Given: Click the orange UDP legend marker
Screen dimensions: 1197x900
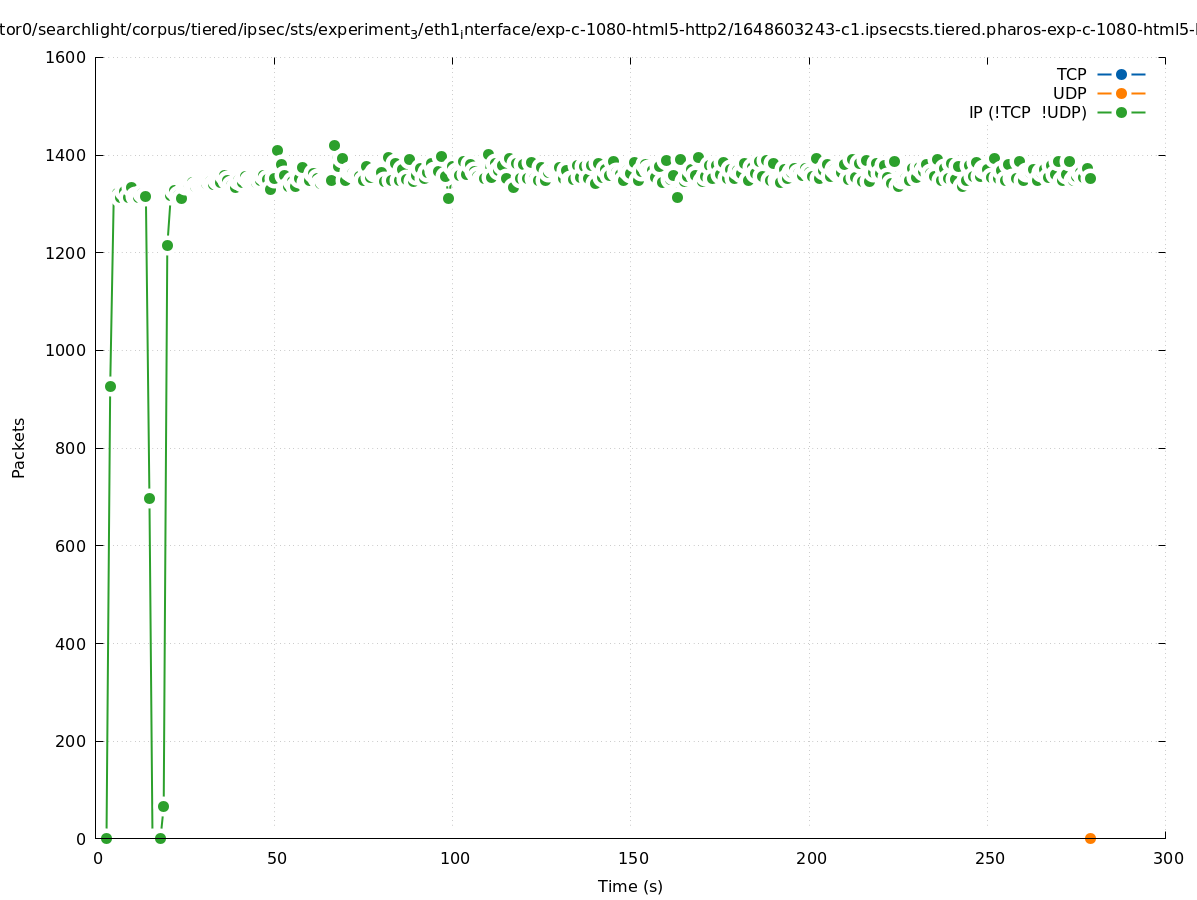Looking at the screenshot, I should [x=1121, y=93].
